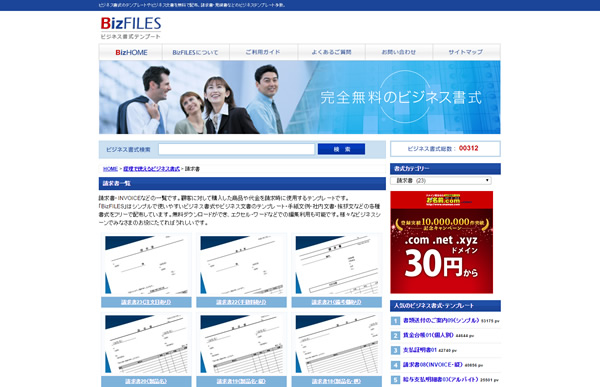Viewport: 600px width, 387px height.
Task: Click the 請求書21 title link
Action: pos(336,302)
